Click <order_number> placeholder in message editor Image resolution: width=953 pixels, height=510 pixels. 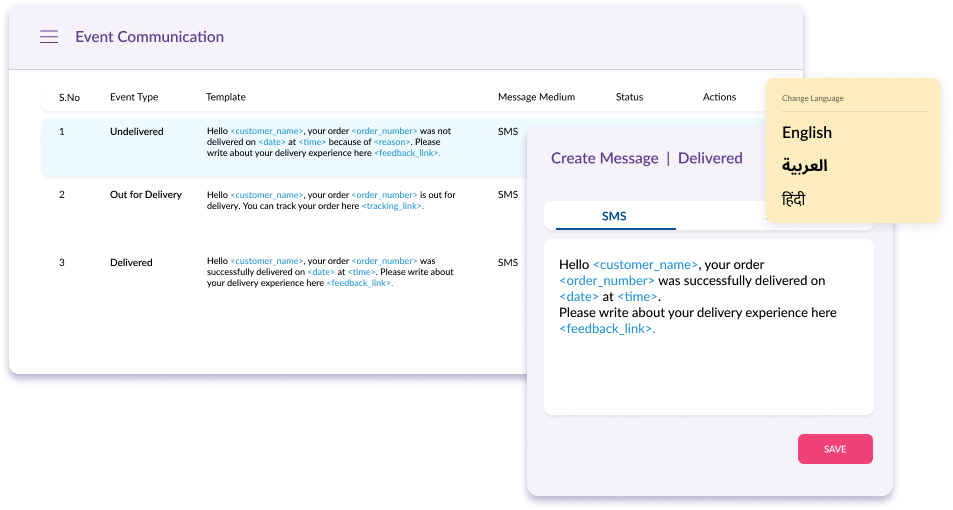pyautogui.click(x=606, y=281)
